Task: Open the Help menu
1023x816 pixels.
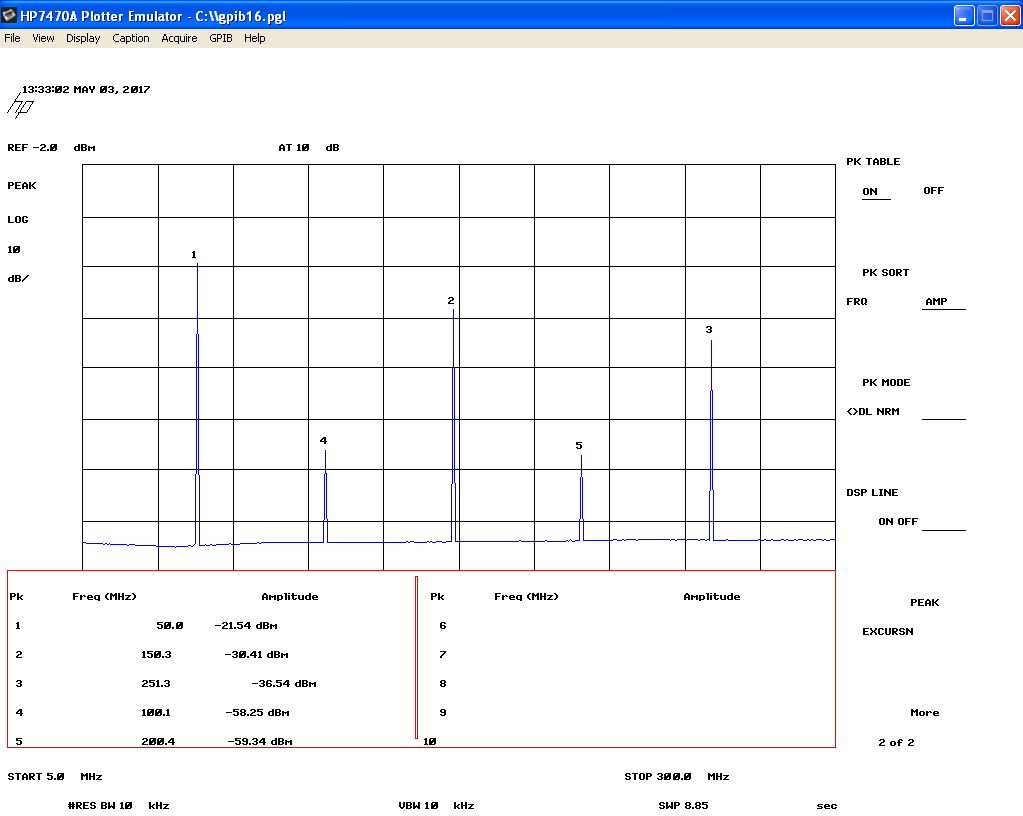Action: click(x=255, y=38)
